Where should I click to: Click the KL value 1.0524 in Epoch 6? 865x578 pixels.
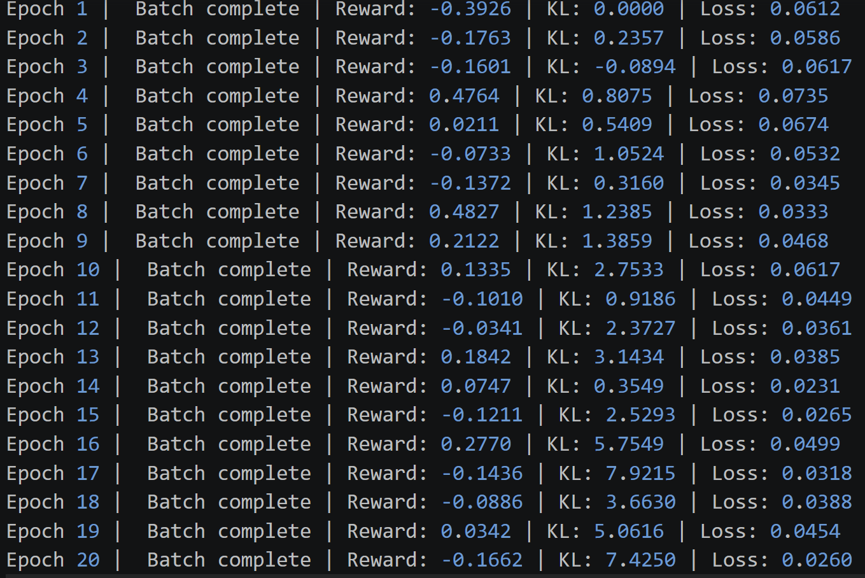[629, 154]
